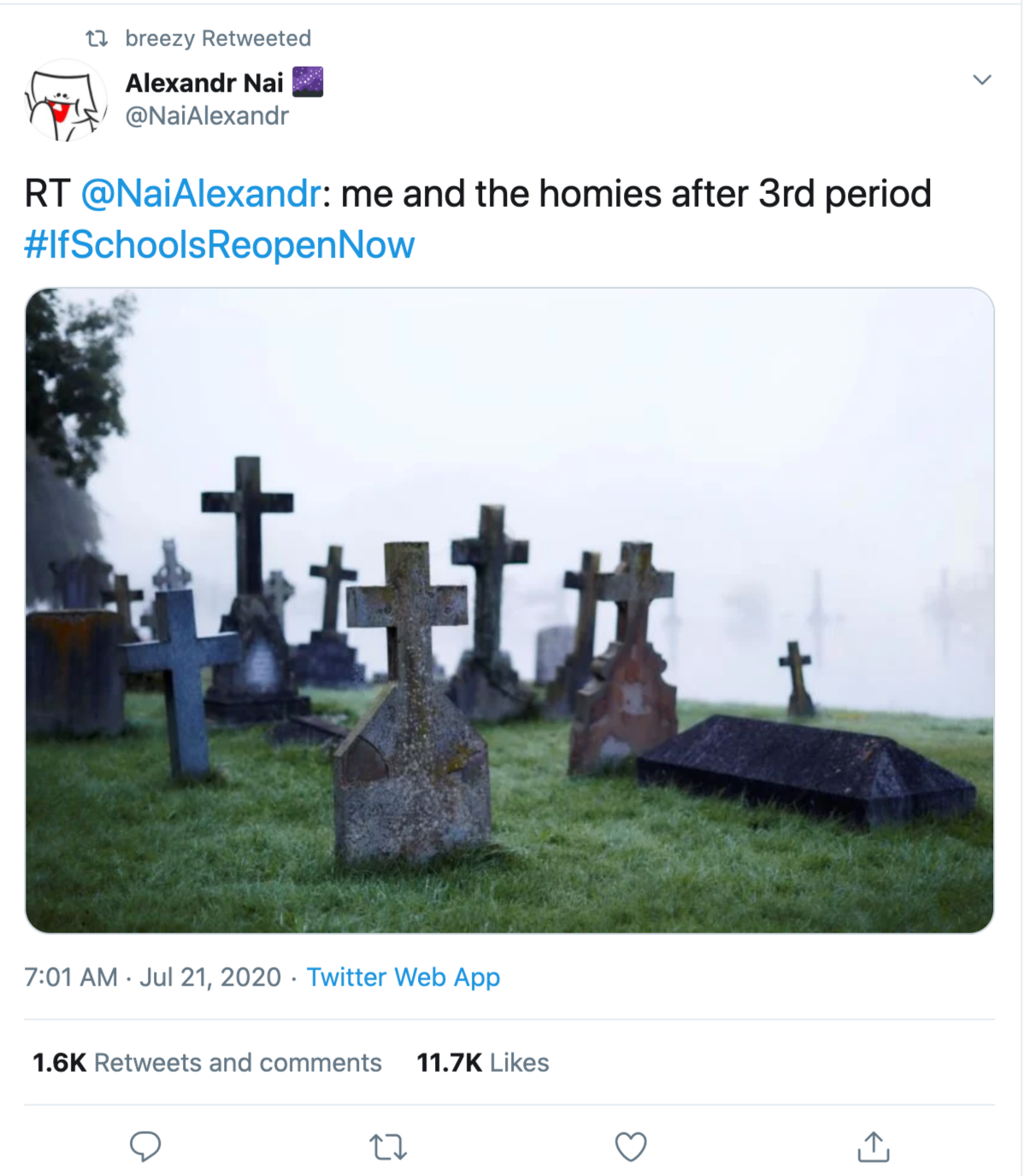Retweet using the arrows icon below the stats
1024x1176 pixels.
pyautogui.click(x=387, y=1146)
